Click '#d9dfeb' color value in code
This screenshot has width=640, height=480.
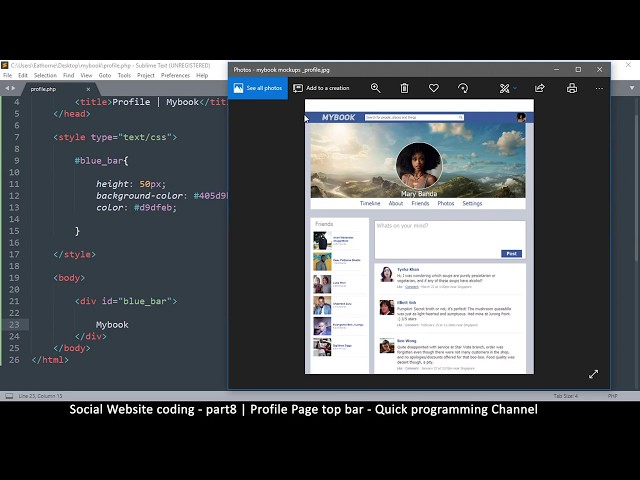(153, 208)
